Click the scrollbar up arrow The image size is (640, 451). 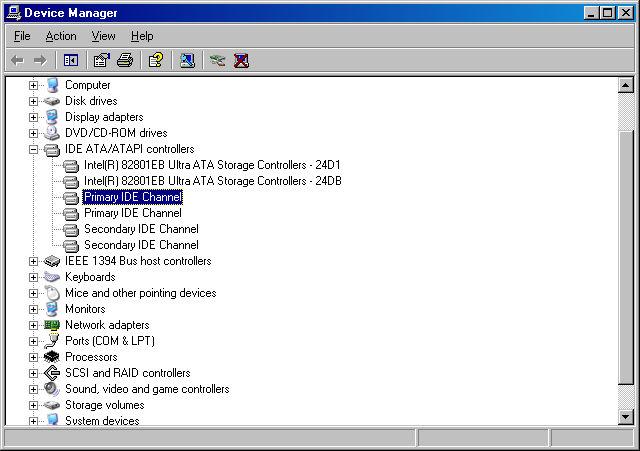pyautogui.click(x=626, y=85)
